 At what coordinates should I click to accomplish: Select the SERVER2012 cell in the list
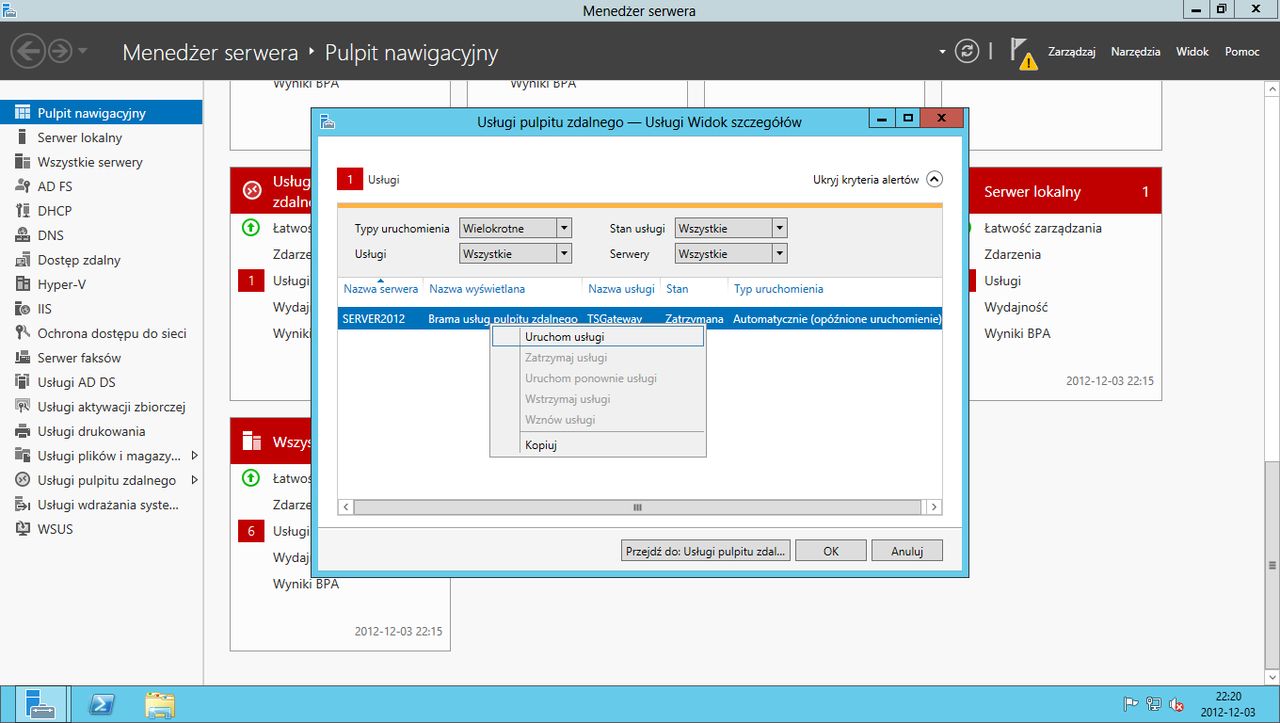(x=374, y=319)
